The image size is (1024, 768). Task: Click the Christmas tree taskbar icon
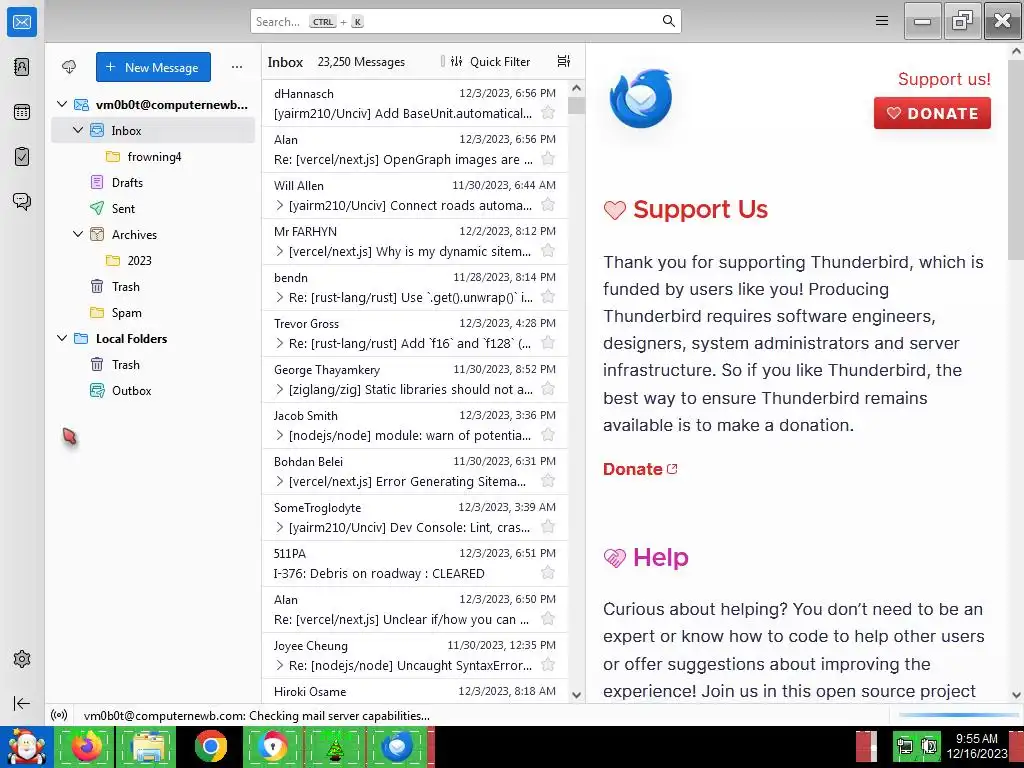point(336,746)
